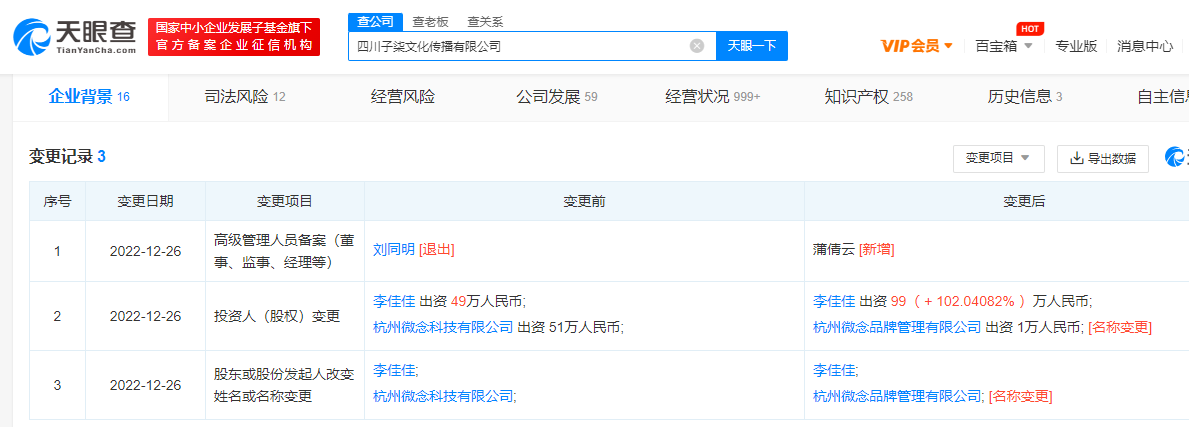Open the 消息中心 link
The width and height of the screenshot is (1189, 427).
pyautogui.click(x=1145, y=46)
